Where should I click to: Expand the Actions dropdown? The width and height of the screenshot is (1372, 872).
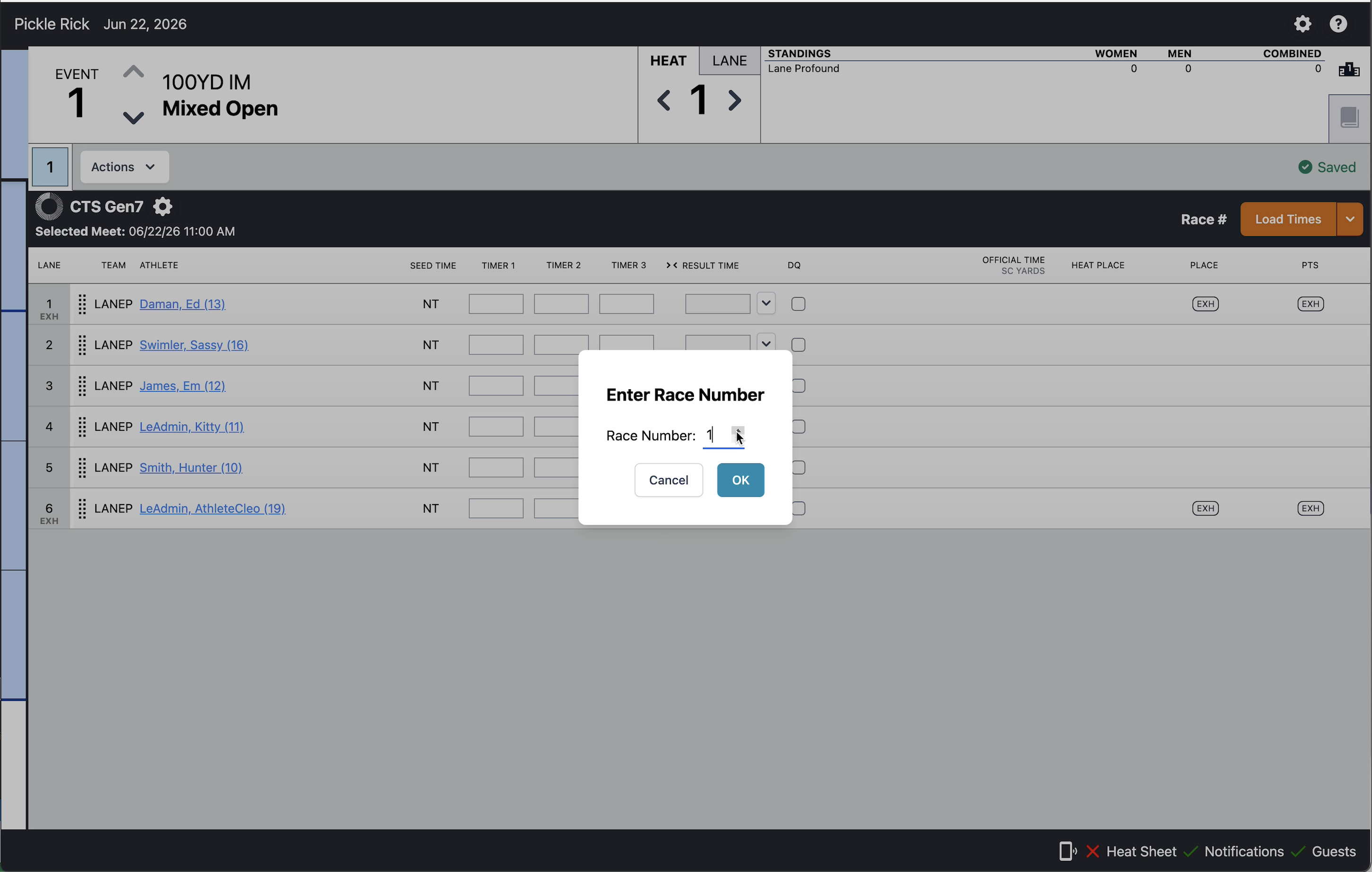click(124, 167)
